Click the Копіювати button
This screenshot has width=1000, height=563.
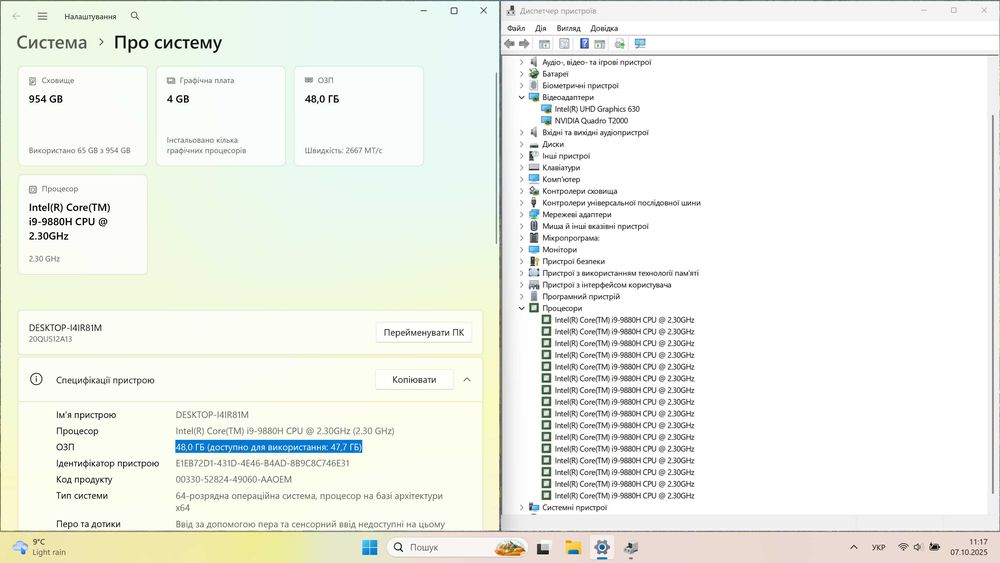pos(414,379)
